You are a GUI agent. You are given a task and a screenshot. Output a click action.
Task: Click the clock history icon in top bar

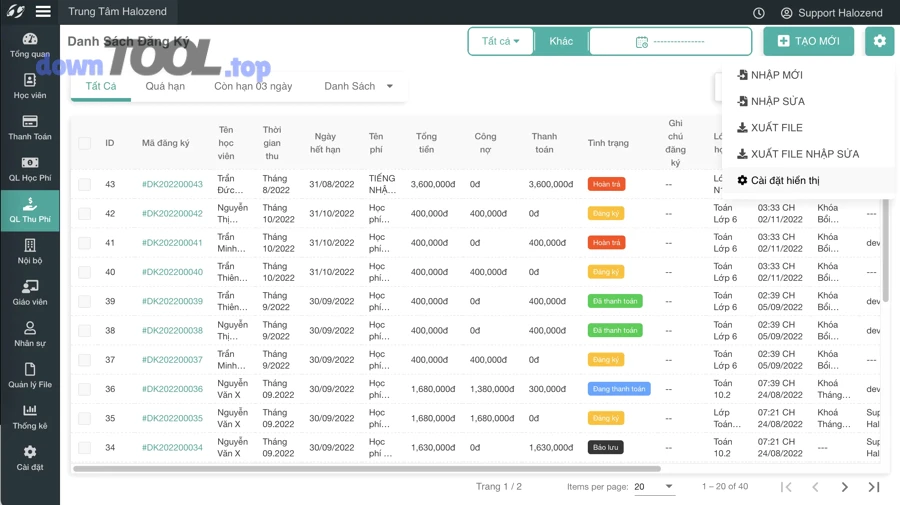coord(759,13)
